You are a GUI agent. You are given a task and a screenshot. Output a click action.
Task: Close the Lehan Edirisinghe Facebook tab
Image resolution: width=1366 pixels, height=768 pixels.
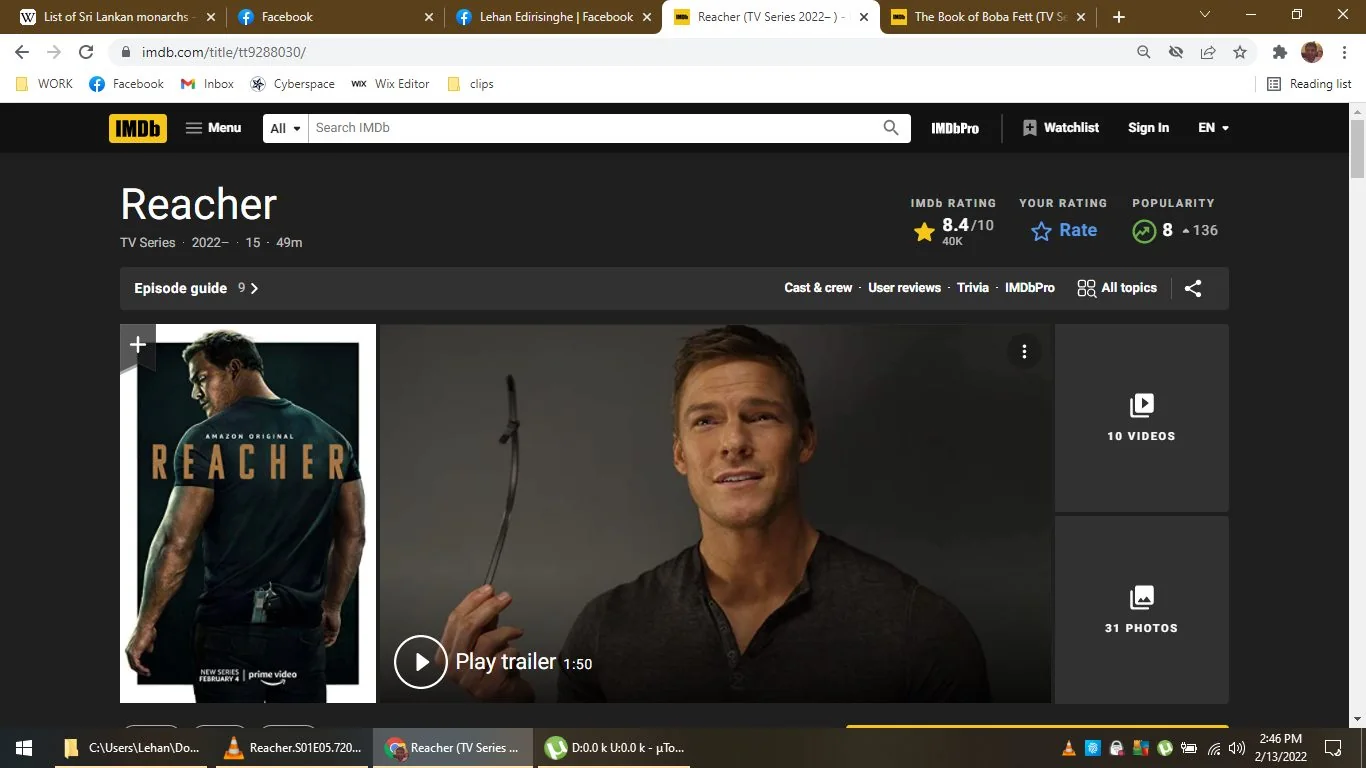pos(647,17)
